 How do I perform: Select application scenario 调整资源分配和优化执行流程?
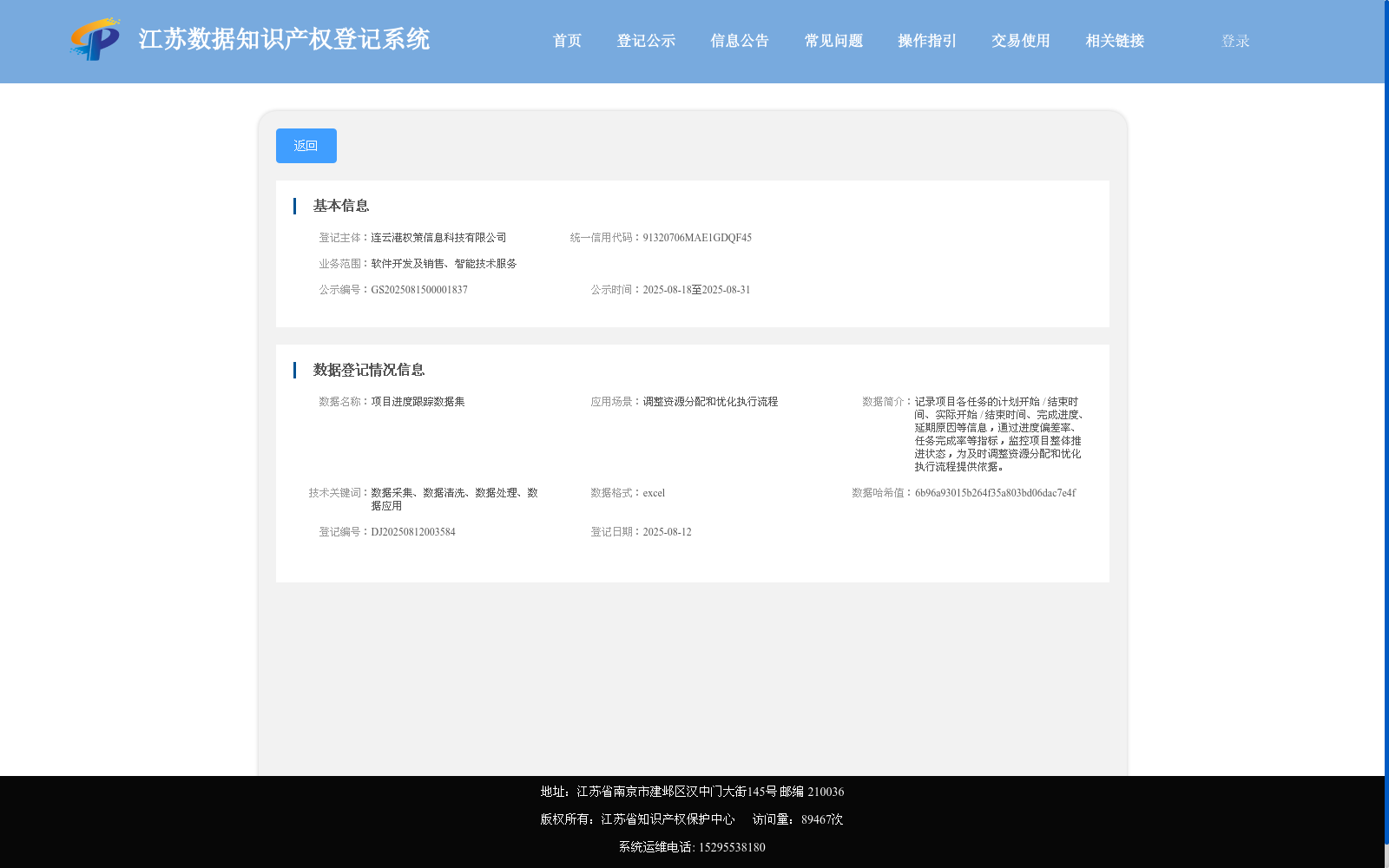pos(710,402)
